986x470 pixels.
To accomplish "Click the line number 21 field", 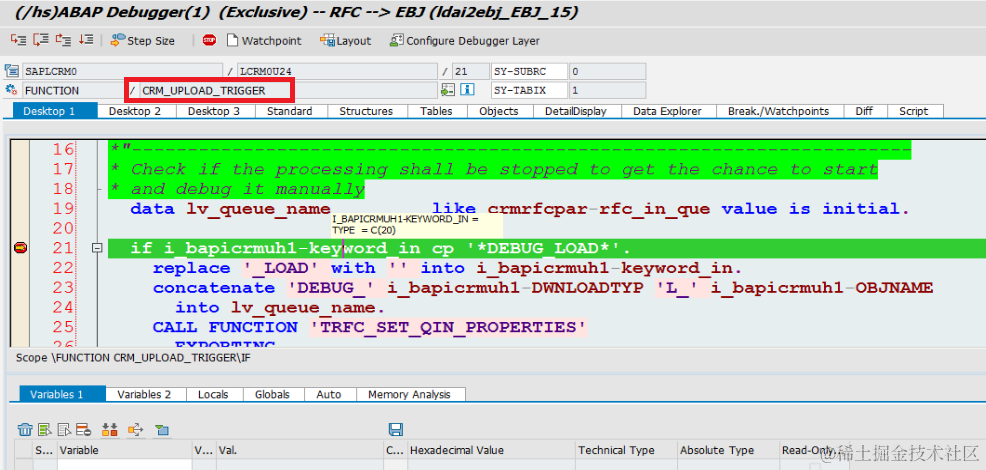I will 470,71.
